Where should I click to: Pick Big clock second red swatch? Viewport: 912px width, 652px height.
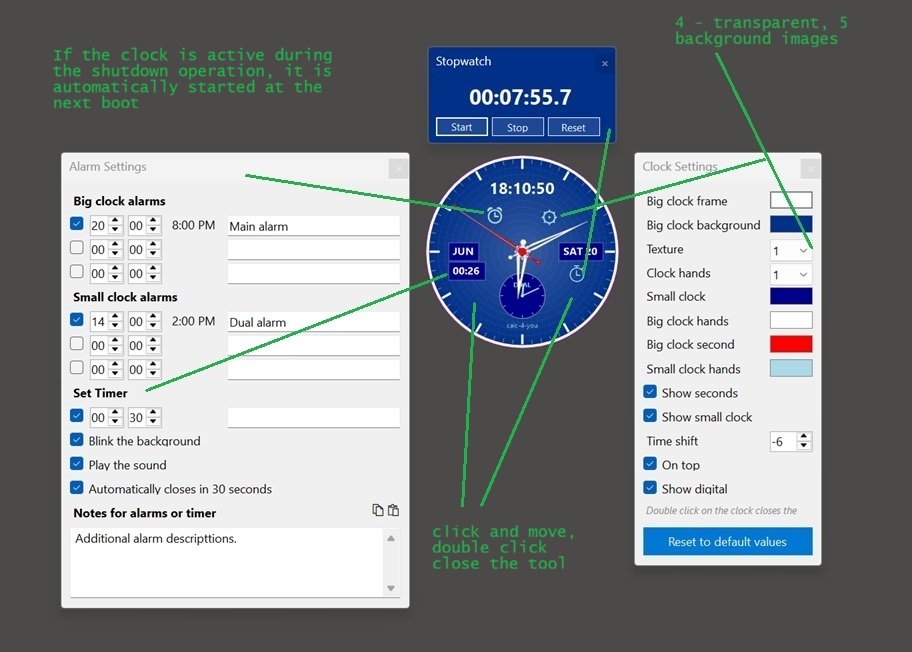point(791,344)
